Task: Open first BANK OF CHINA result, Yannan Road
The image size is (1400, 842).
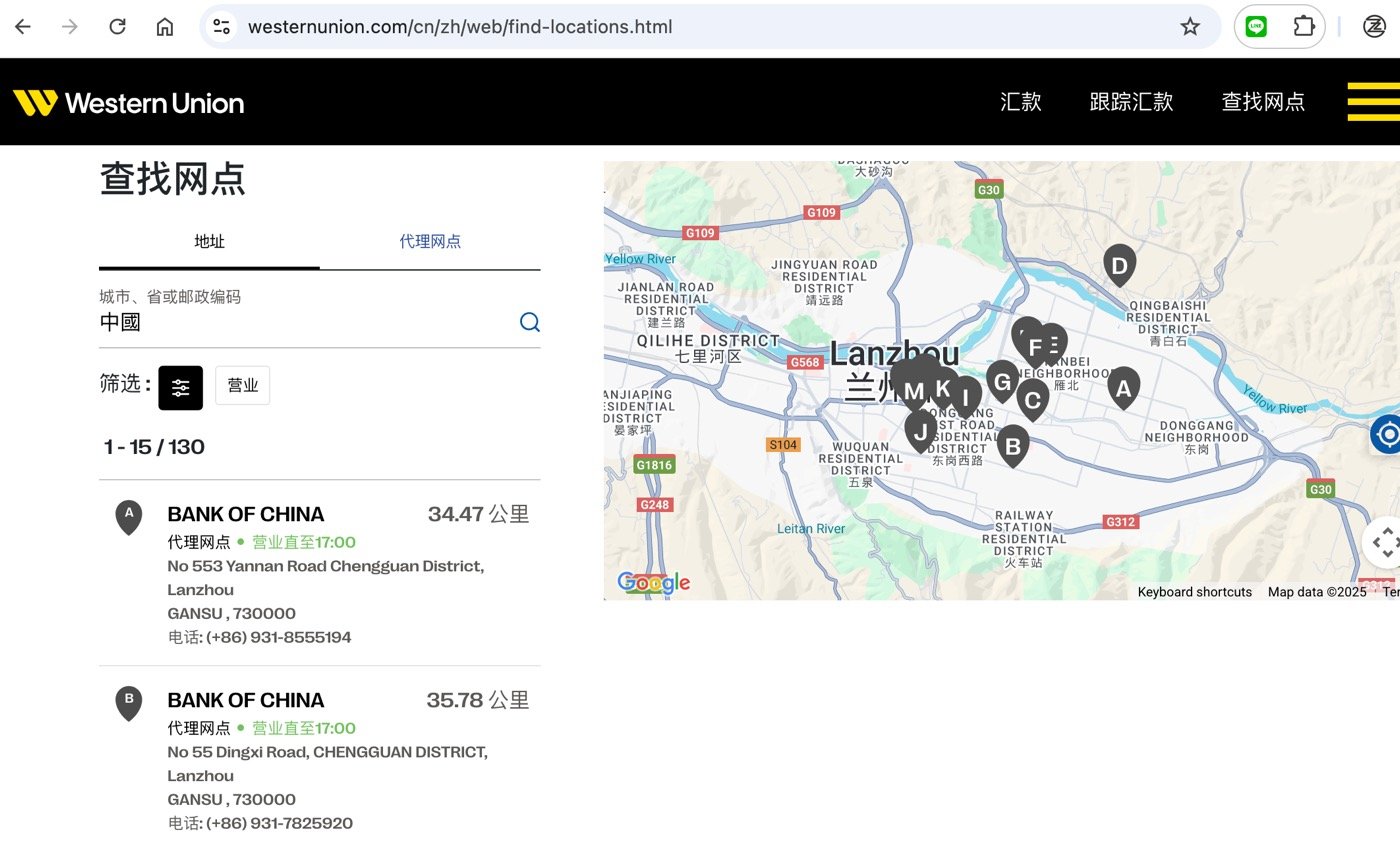Action: pyautogui.click(x=246, y=514)
